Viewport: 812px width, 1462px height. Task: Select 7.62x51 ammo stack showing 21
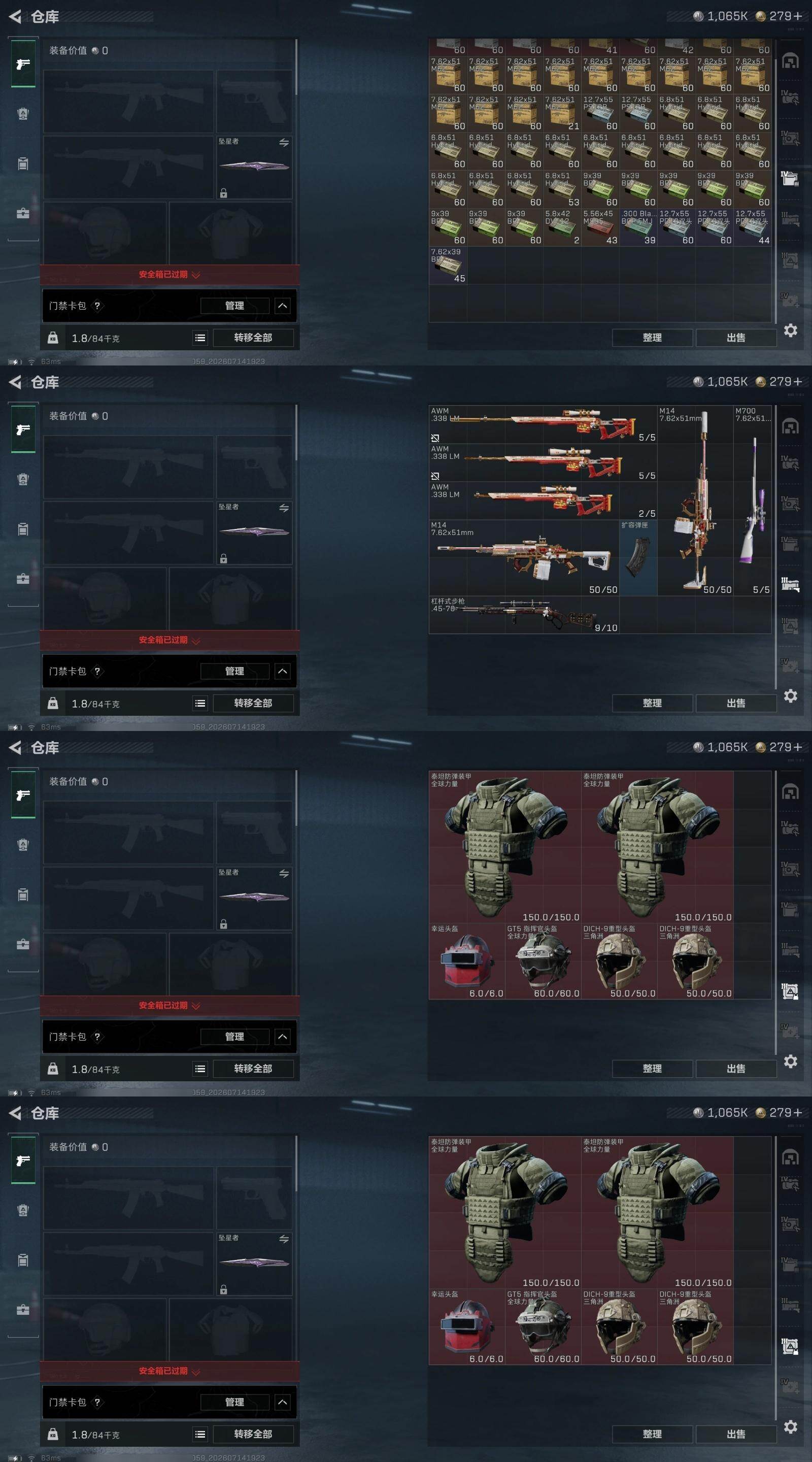tap(562, 113)
